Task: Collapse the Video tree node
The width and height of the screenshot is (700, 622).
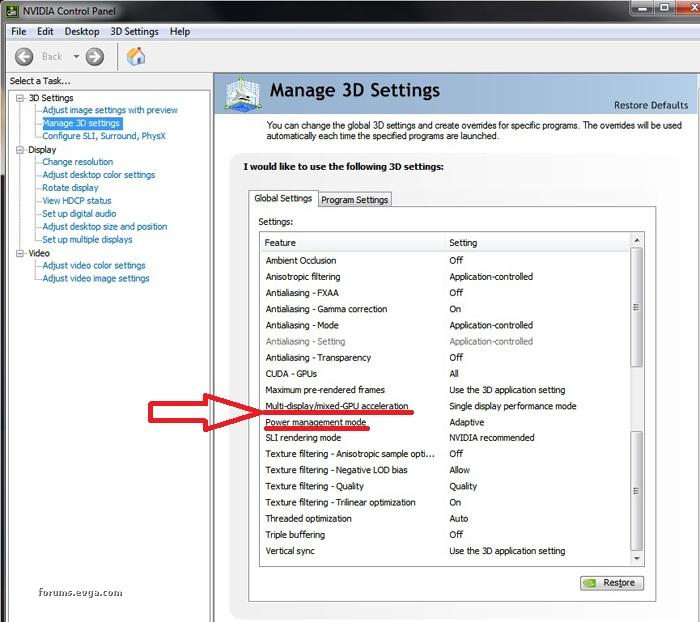Action: [x=20, y=253]
